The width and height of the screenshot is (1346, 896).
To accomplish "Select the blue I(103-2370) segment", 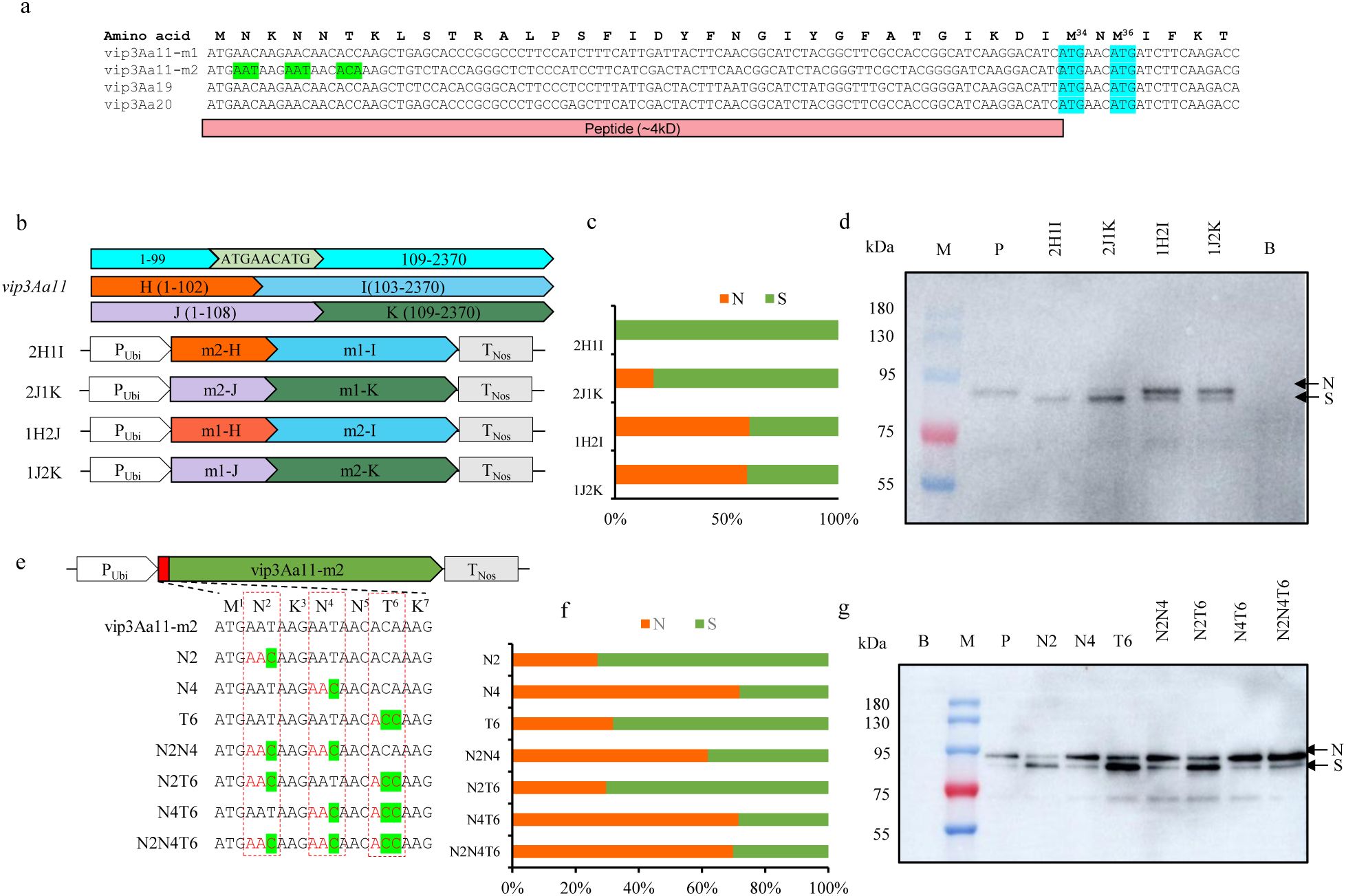I will (403, 286).
